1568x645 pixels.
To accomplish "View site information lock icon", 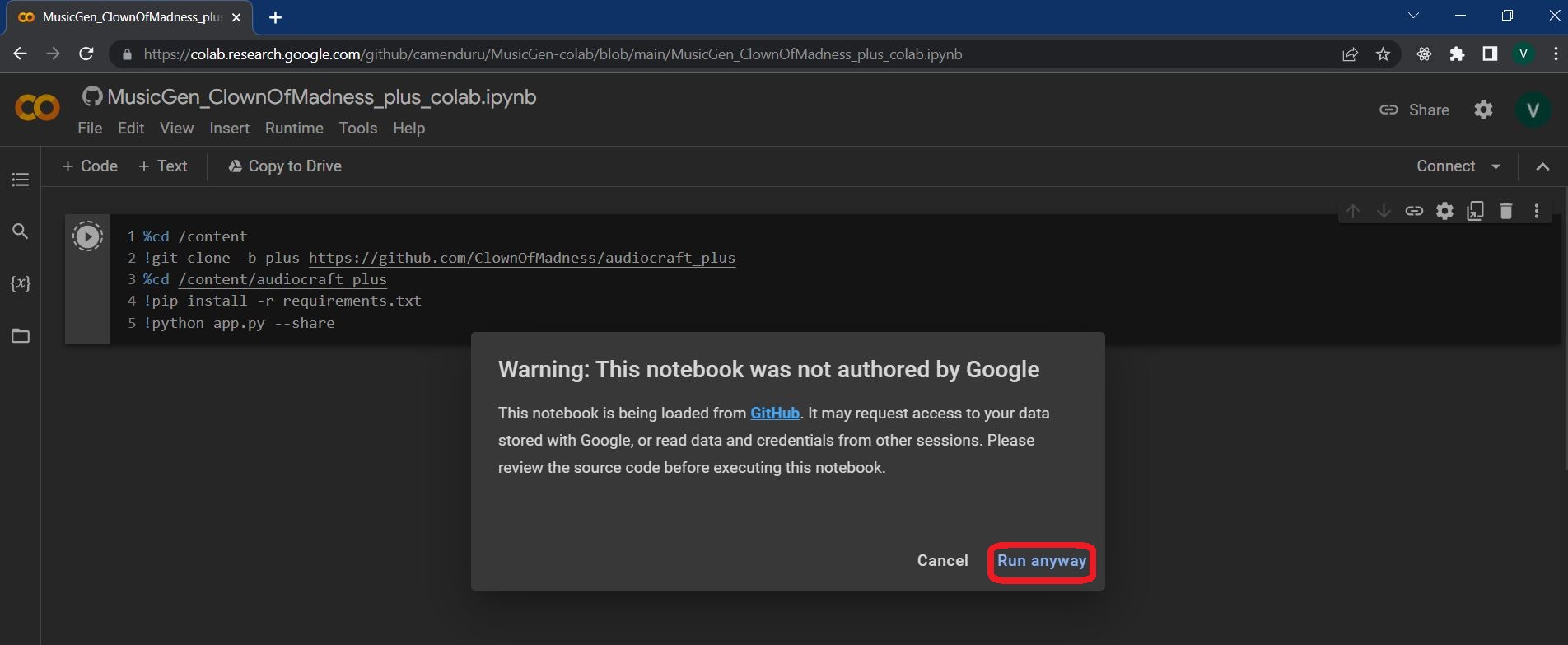I will click(126, 54).
